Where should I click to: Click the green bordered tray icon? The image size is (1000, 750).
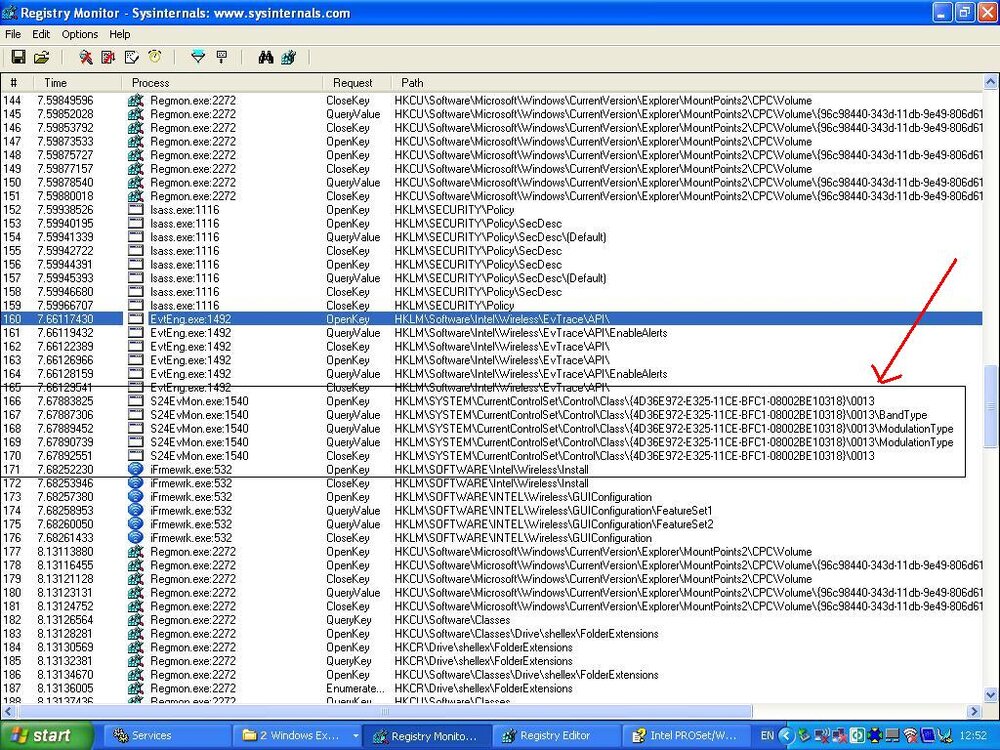tap(858, 736)
